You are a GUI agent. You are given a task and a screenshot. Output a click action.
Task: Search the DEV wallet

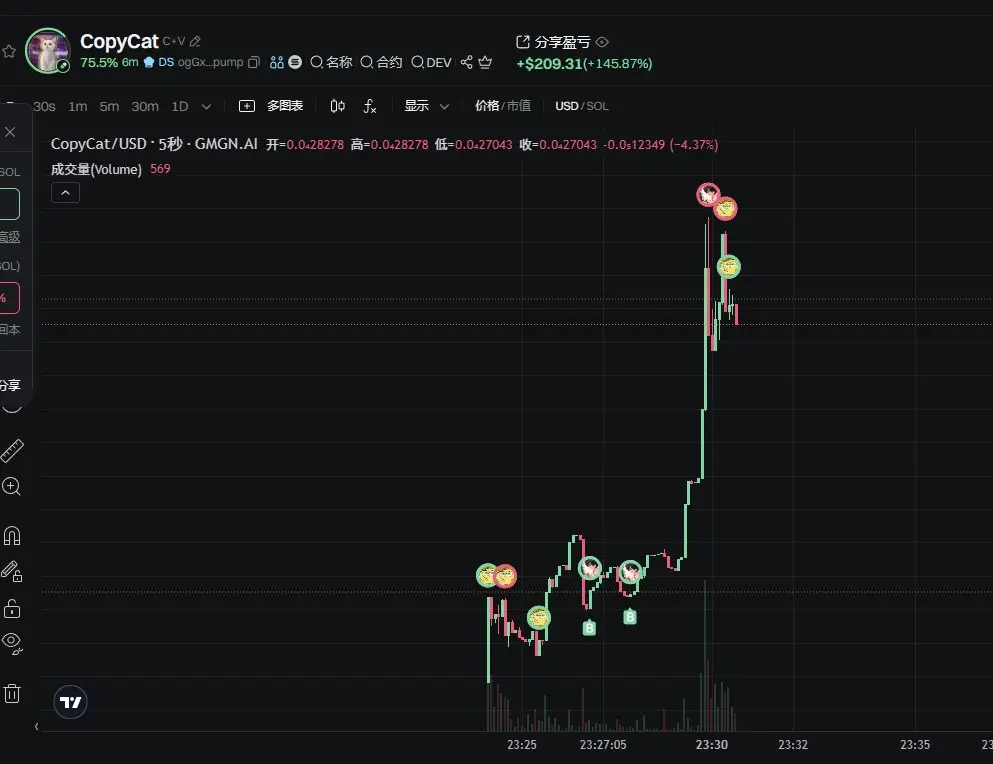[x=431, y=62]
